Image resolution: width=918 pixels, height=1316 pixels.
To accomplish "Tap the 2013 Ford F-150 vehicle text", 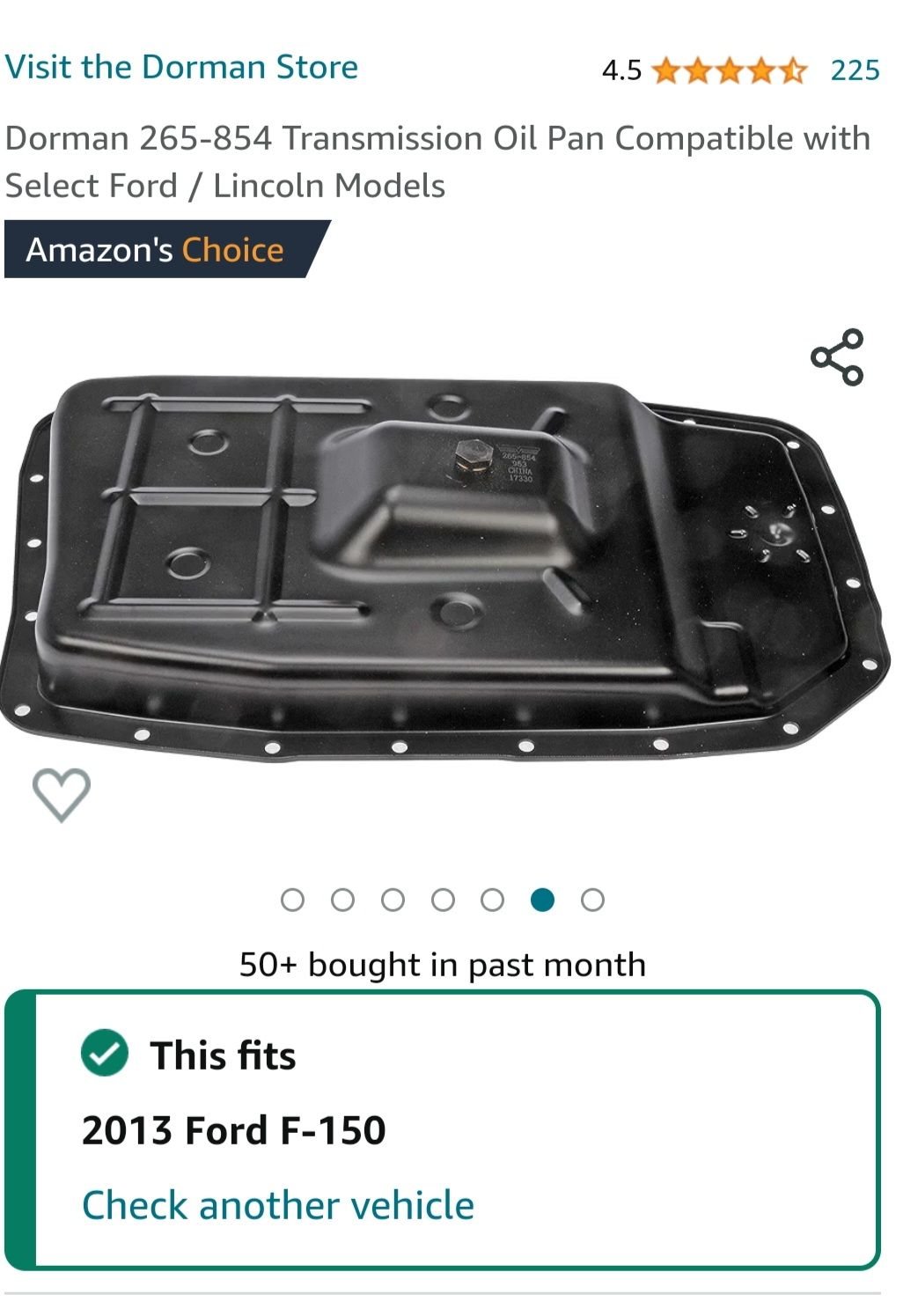I will [233, 1130].
